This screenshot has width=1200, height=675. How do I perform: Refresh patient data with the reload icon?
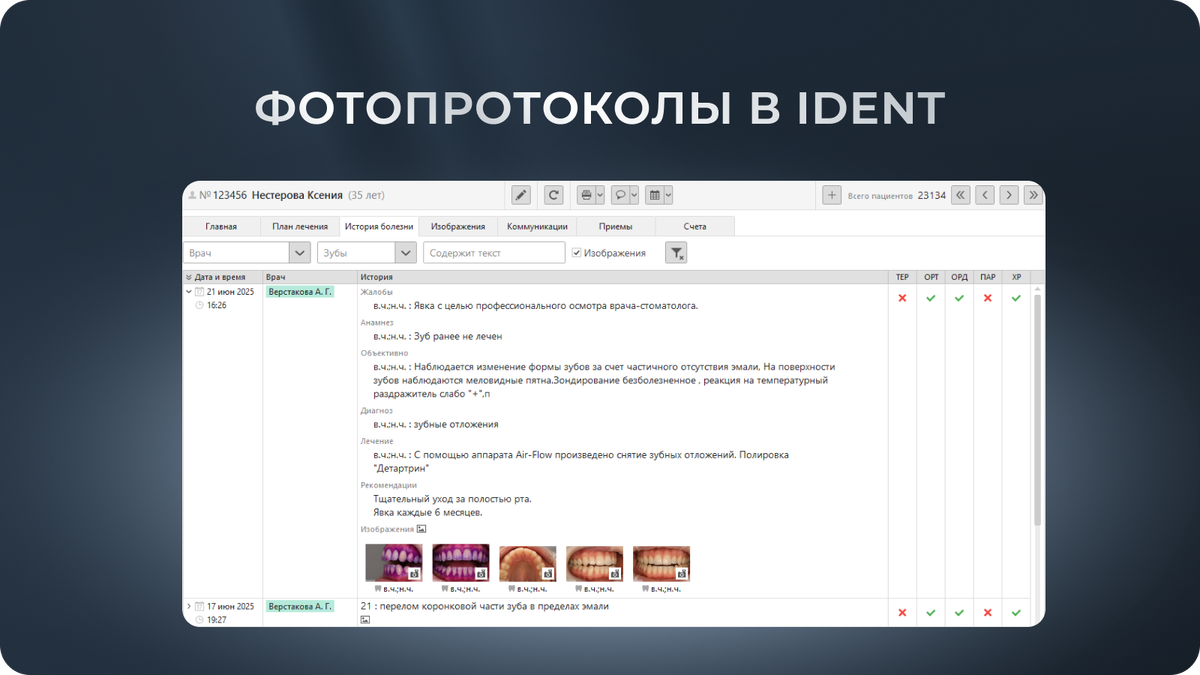tap(553, 195)
